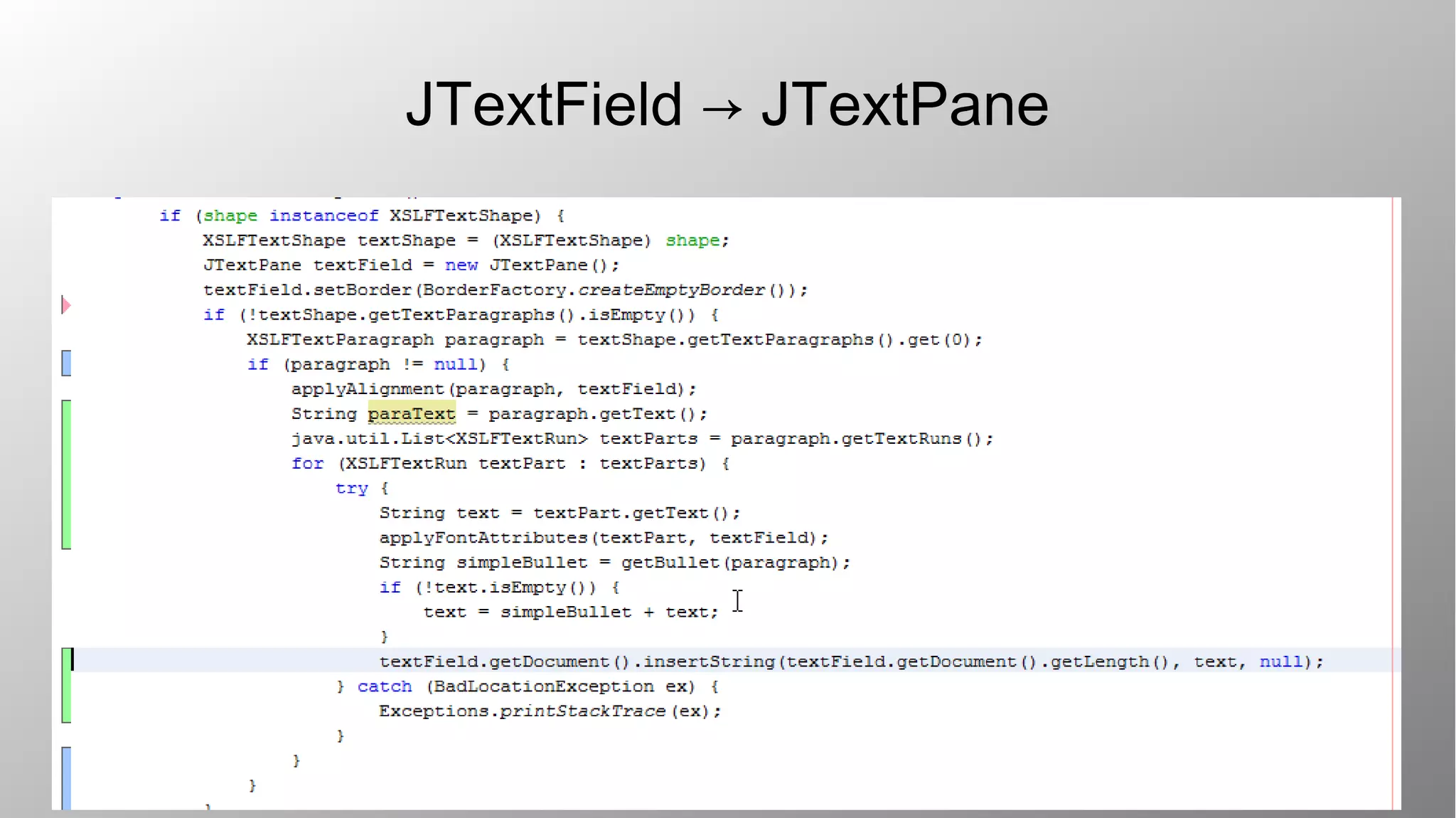This screenshot has width=1456, height=818.
Task: Click 'applyAlignment(paragraph, textField);' line
Action: pyautogui.click(x=494, y=389)
